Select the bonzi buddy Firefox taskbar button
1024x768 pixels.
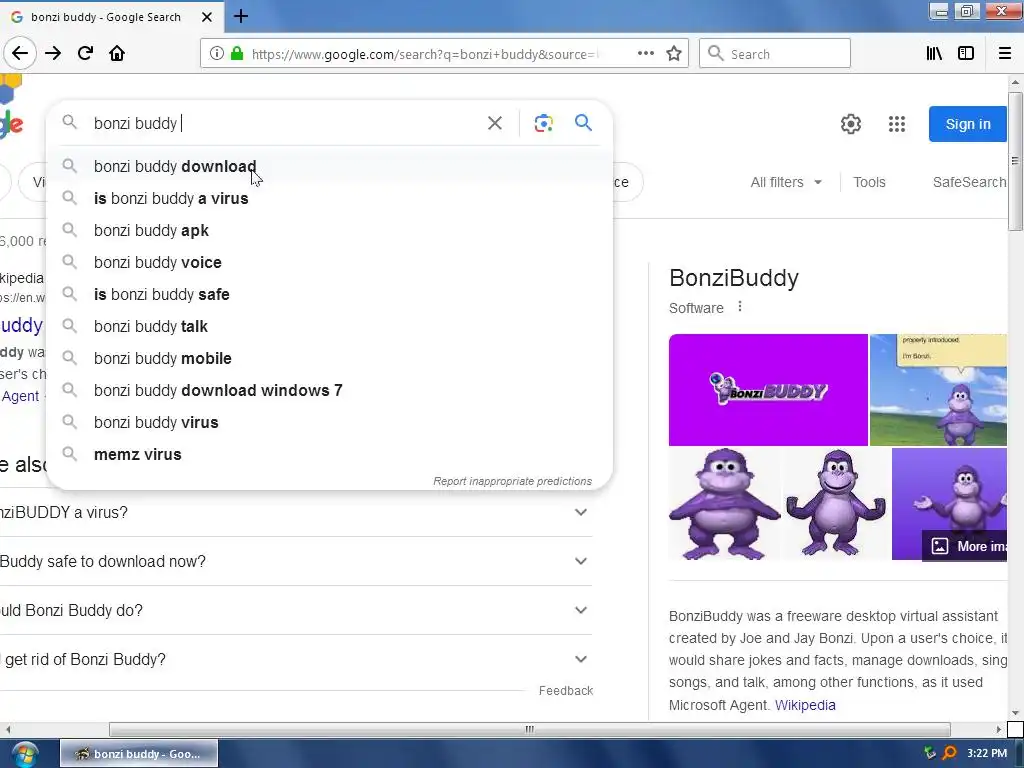click(x=139, y=754)
